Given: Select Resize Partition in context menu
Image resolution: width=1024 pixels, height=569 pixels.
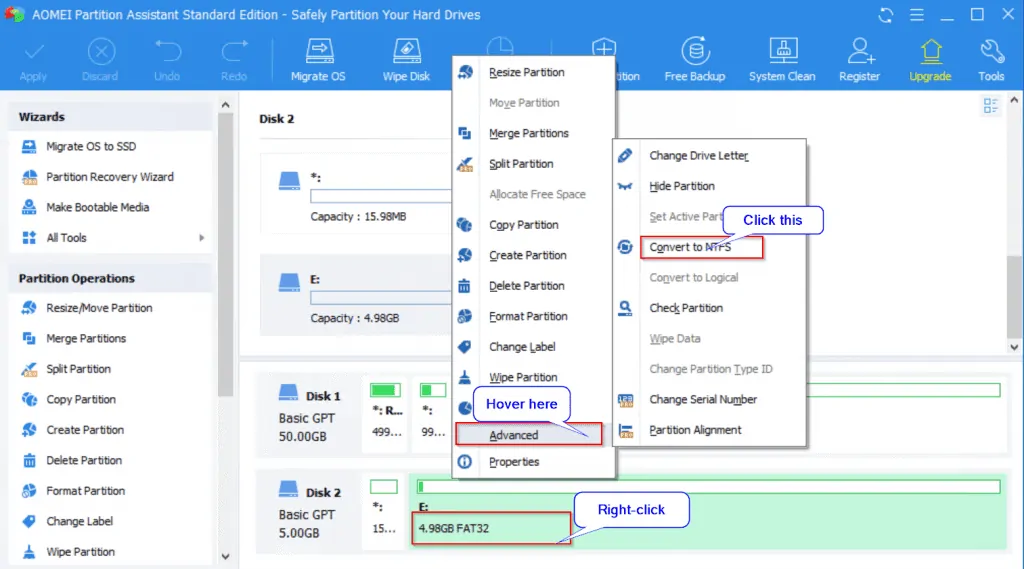Looking at the screenshot, I should tap(526, 72).
